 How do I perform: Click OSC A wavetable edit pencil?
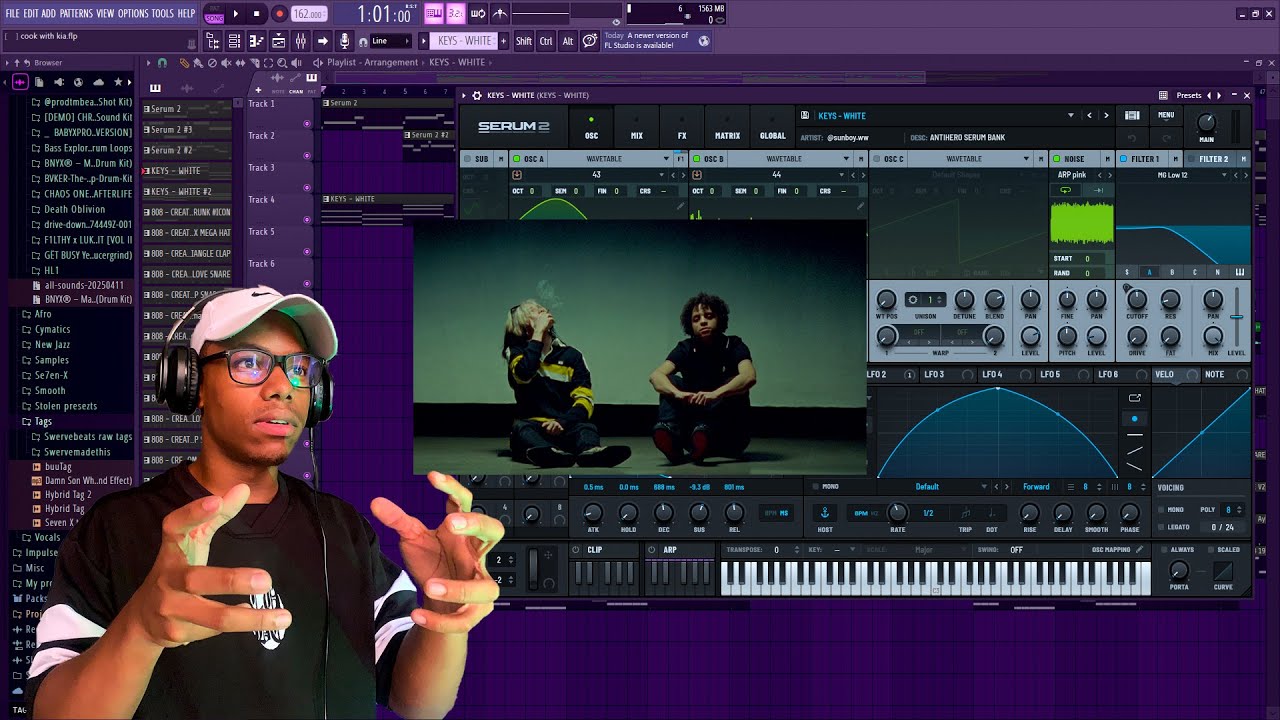tap(681, 207)
